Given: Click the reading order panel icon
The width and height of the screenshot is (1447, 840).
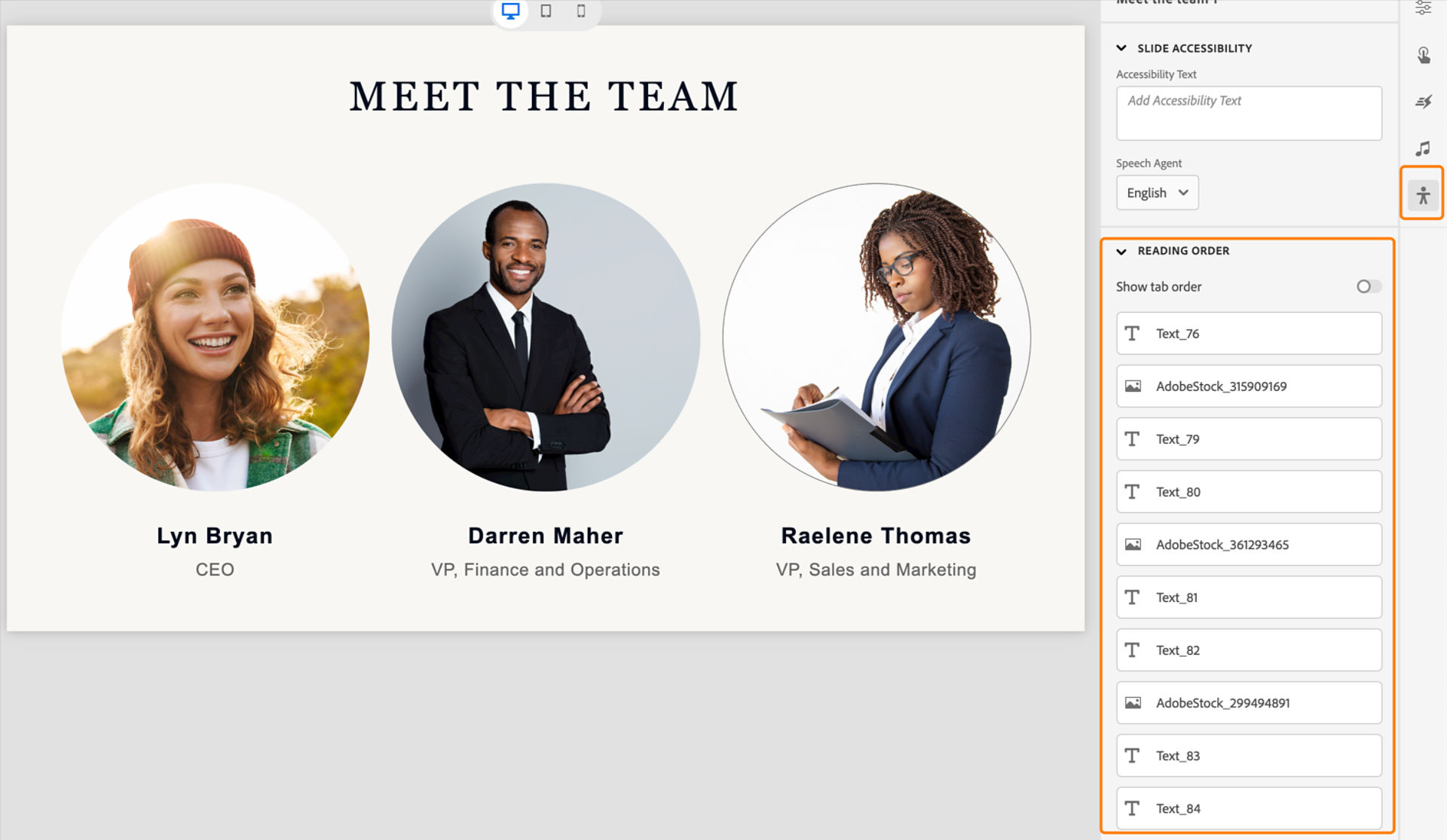Looking at the screenshot, I should 1423,196.
